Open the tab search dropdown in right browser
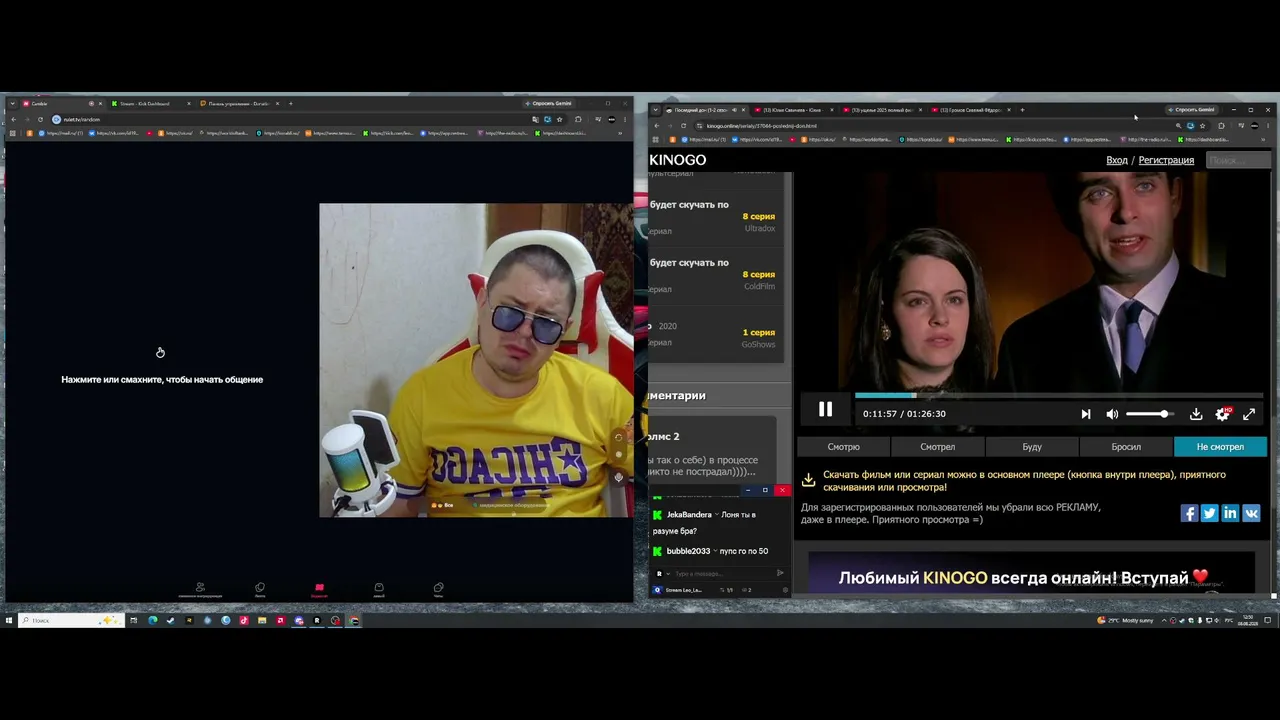The height and width of the screenshot is (720, 1280). (x=656, y=110)
